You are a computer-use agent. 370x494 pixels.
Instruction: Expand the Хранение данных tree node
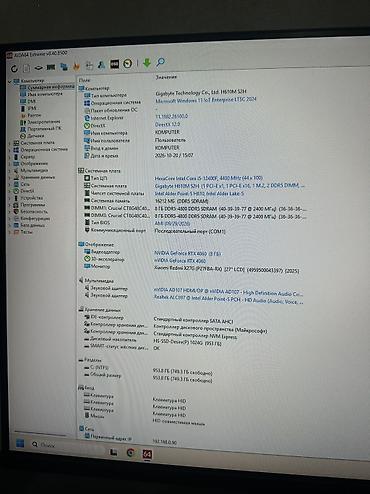coord(10,178)
